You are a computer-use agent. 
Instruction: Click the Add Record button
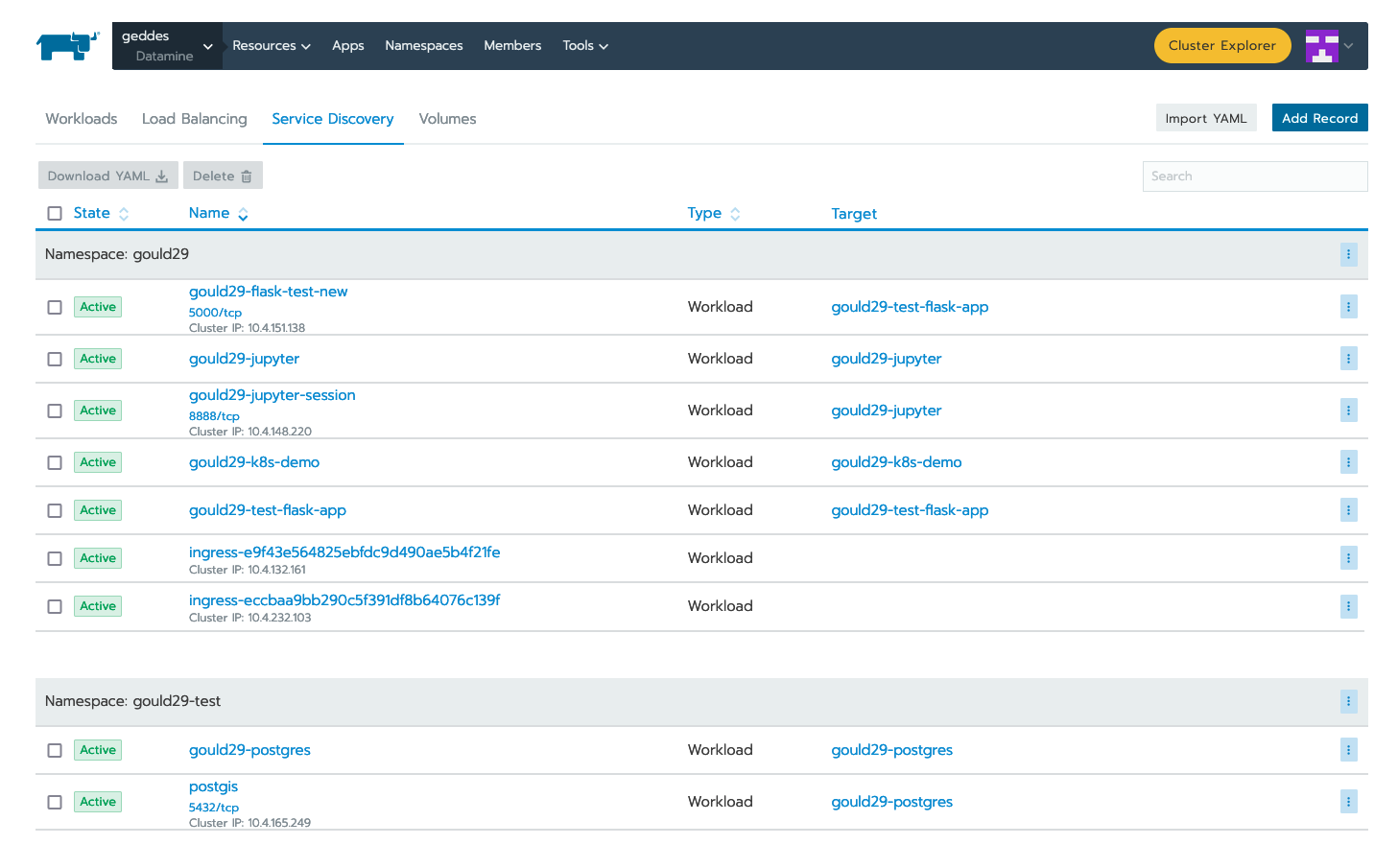pos(1319,117)
